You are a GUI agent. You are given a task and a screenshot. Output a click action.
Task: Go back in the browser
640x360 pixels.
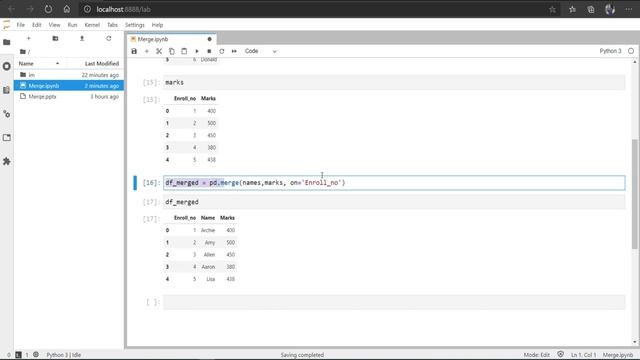tap(11, 9)
